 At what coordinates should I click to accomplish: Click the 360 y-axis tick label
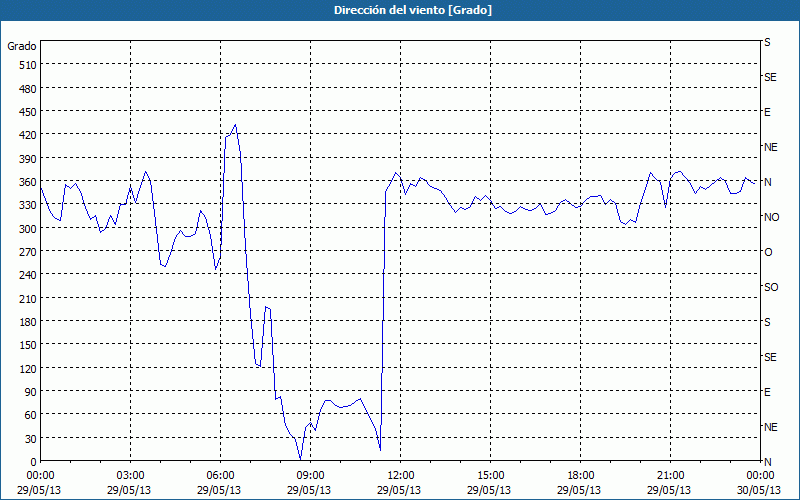click(28, 182)
